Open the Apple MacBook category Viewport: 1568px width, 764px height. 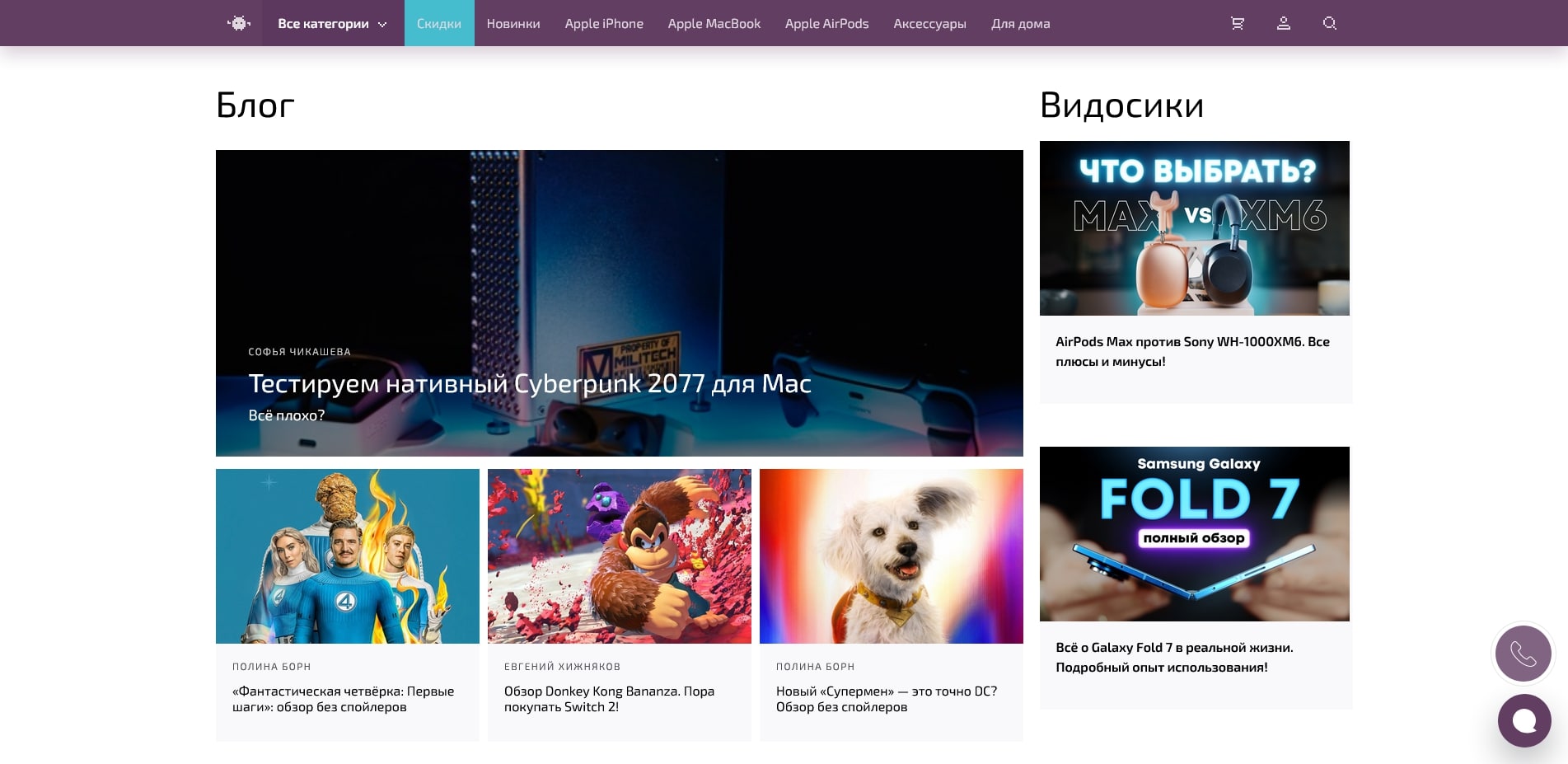point(714,24)
